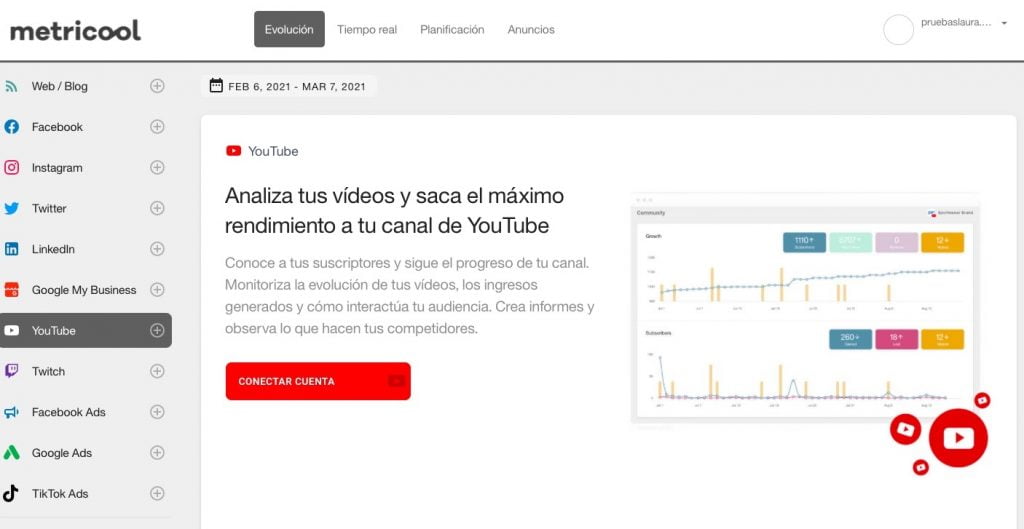1024x529 pixels.
Task: Add YouTube channel via plus icon
Action: tap(157, 330)
